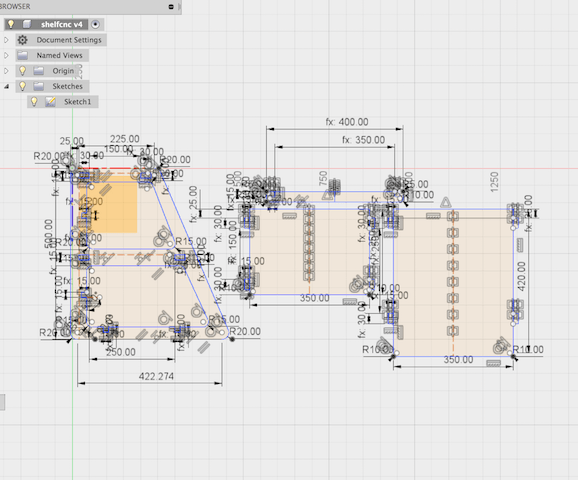Collapse the Sketches folder
The height and width of the screenshot is (480, 578).
pos(6,86)
